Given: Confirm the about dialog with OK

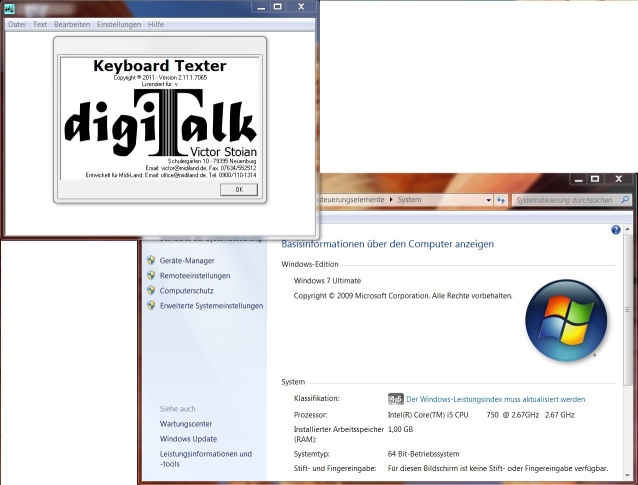Looking at the screenshot, I should 239,190.
